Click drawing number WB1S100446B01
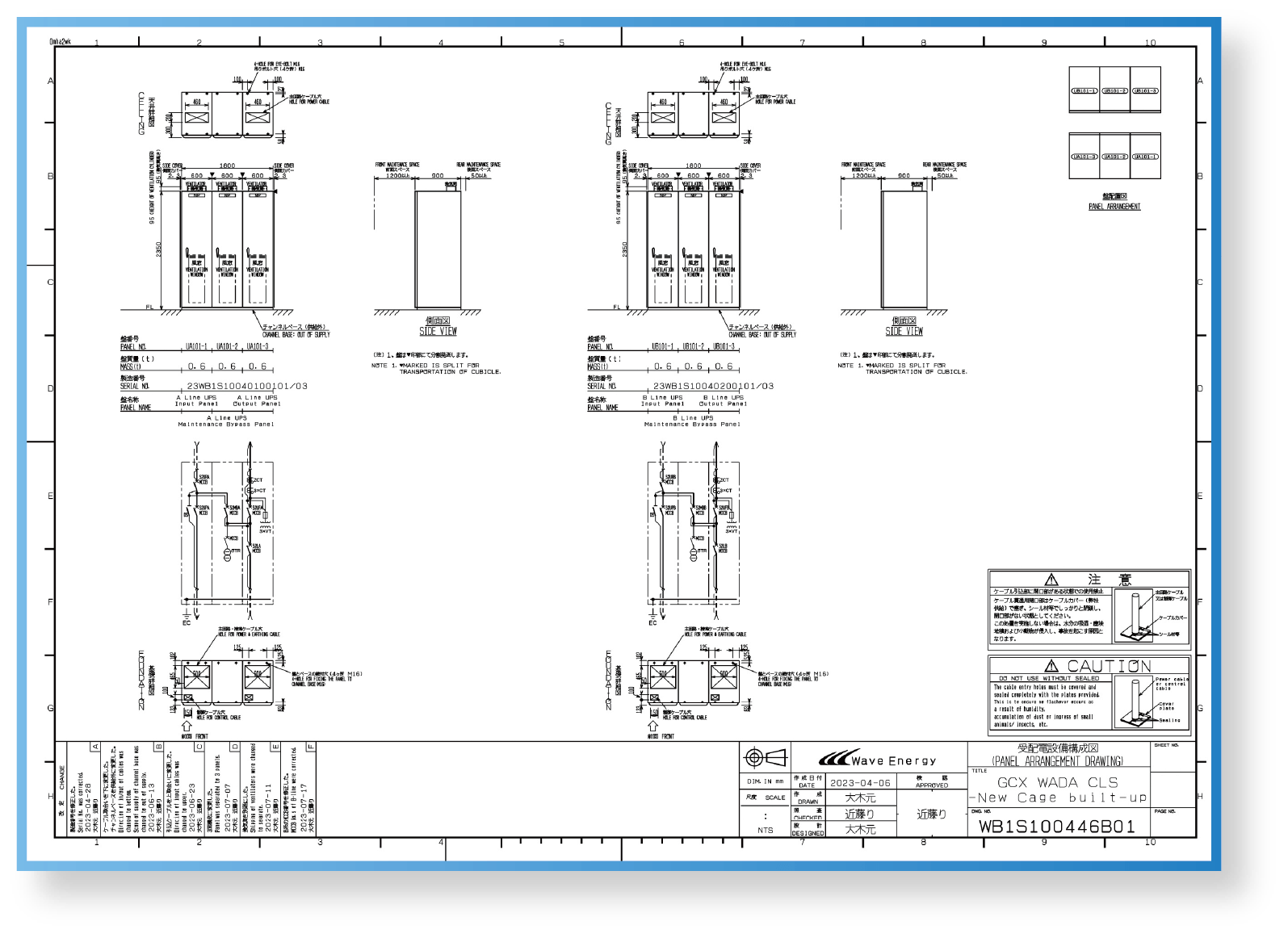 click(x=1057, y=826)
